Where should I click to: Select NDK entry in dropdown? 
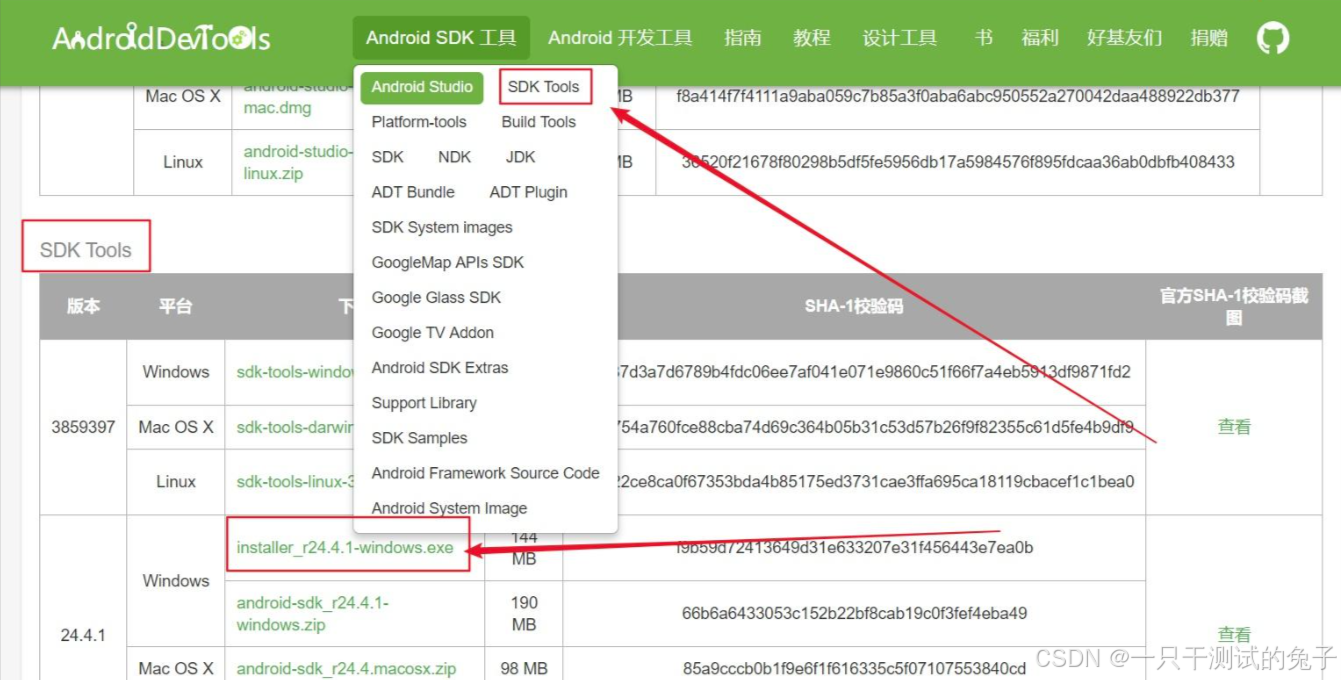pos(454,157)
